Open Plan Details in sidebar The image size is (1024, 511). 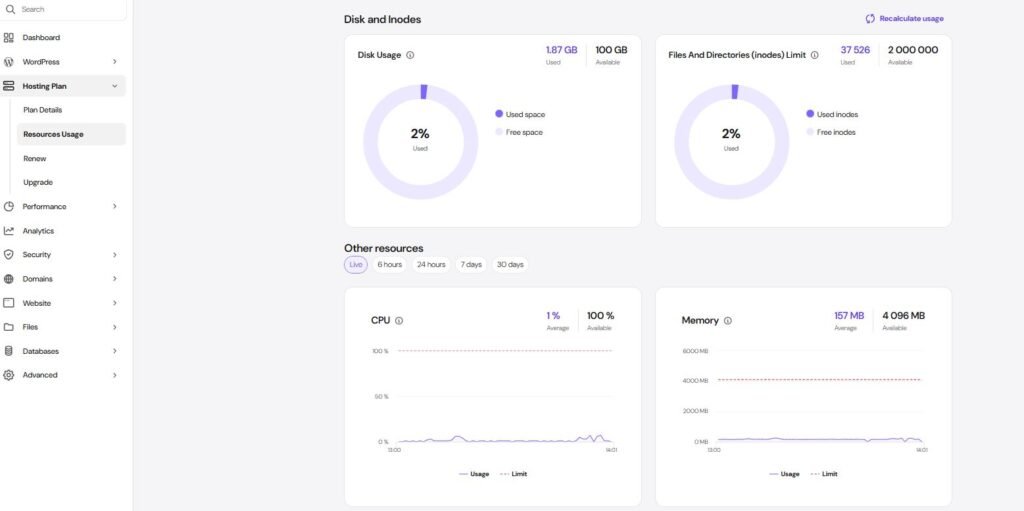[x=42, y=110]
